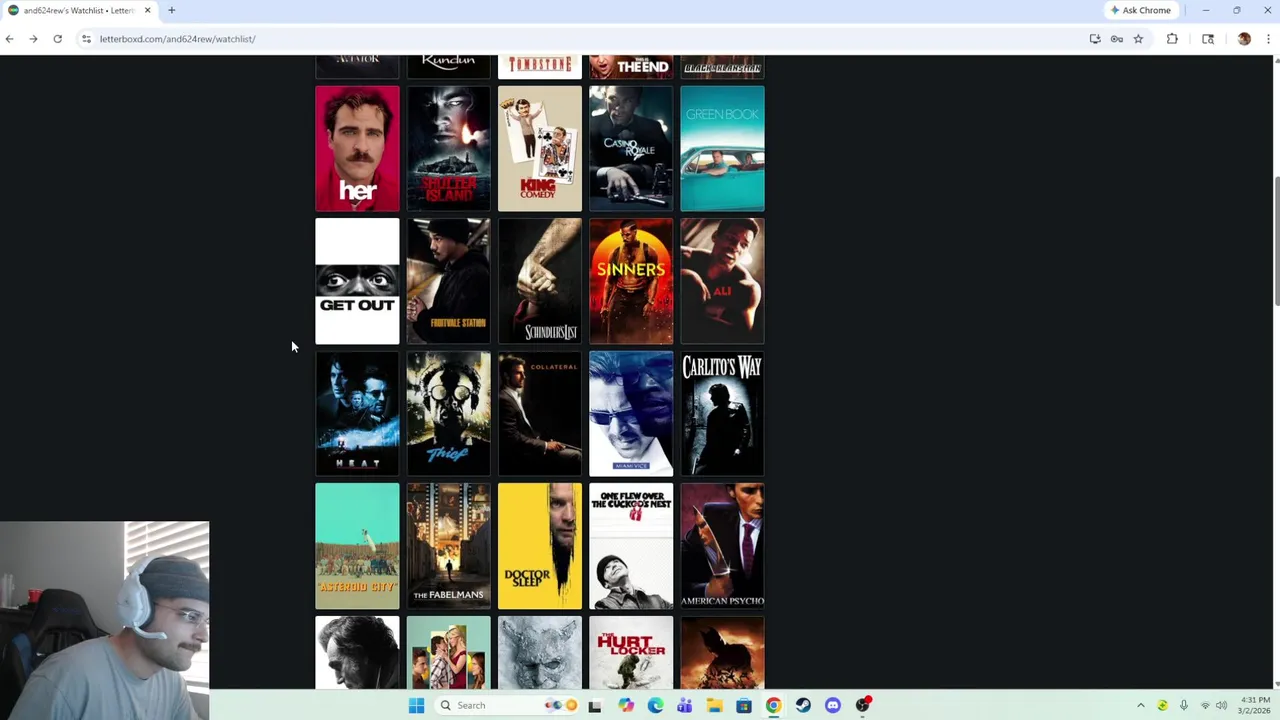Open Microsoft Edge from the taskbar
This screenshot has height=720, width=1280.
click(655, 705)
